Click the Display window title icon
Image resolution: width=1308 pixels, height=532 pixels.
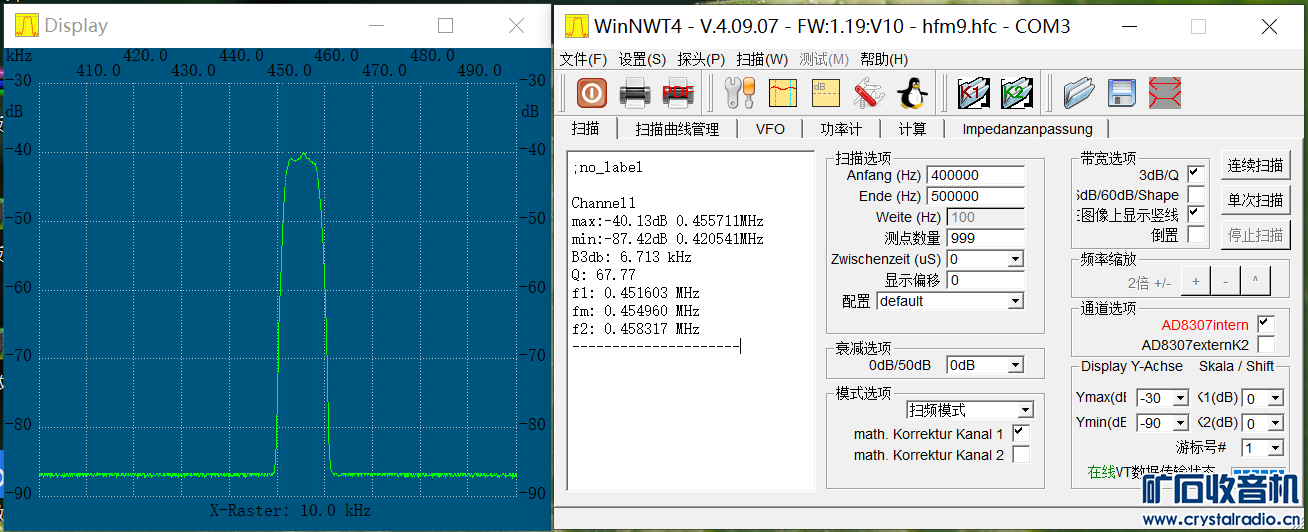[26, 26]
